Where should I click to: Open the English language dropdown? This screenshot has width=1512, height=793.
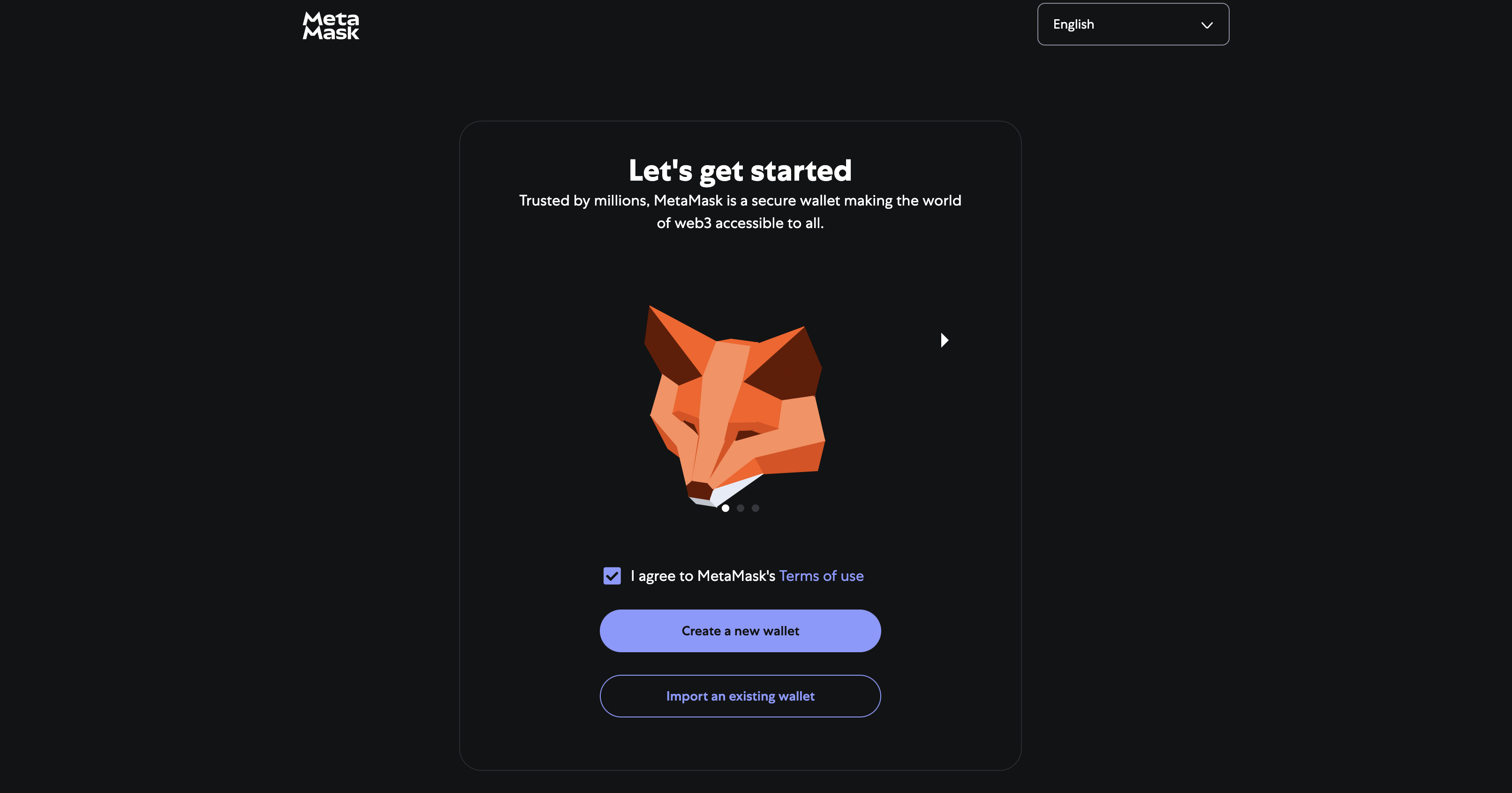(1133, 24)
